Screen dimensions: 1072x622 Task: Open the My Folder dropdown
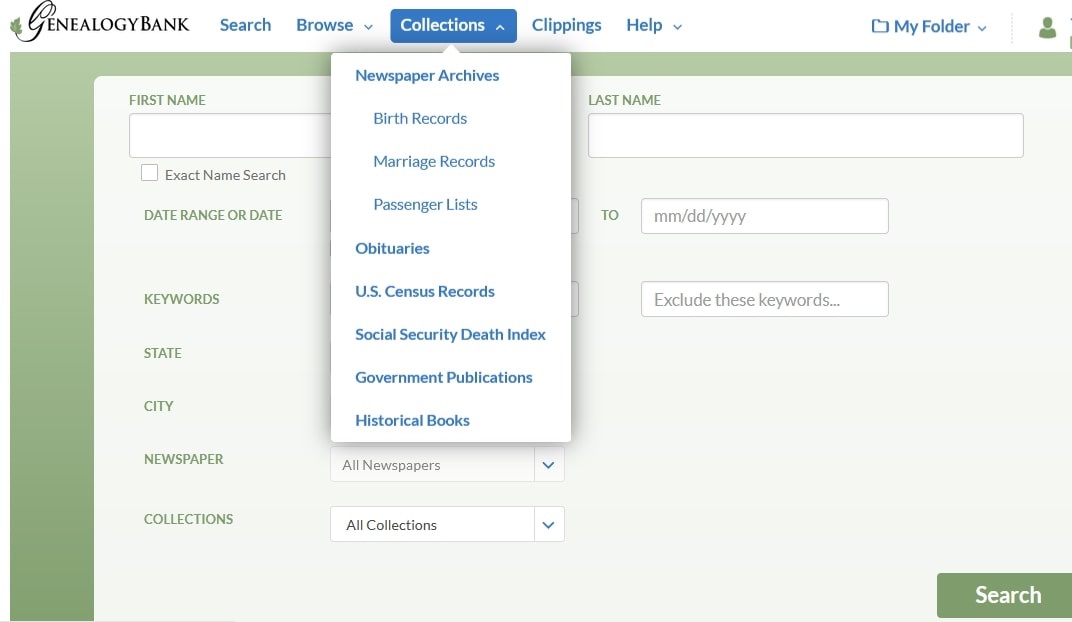tap(929, 26)
